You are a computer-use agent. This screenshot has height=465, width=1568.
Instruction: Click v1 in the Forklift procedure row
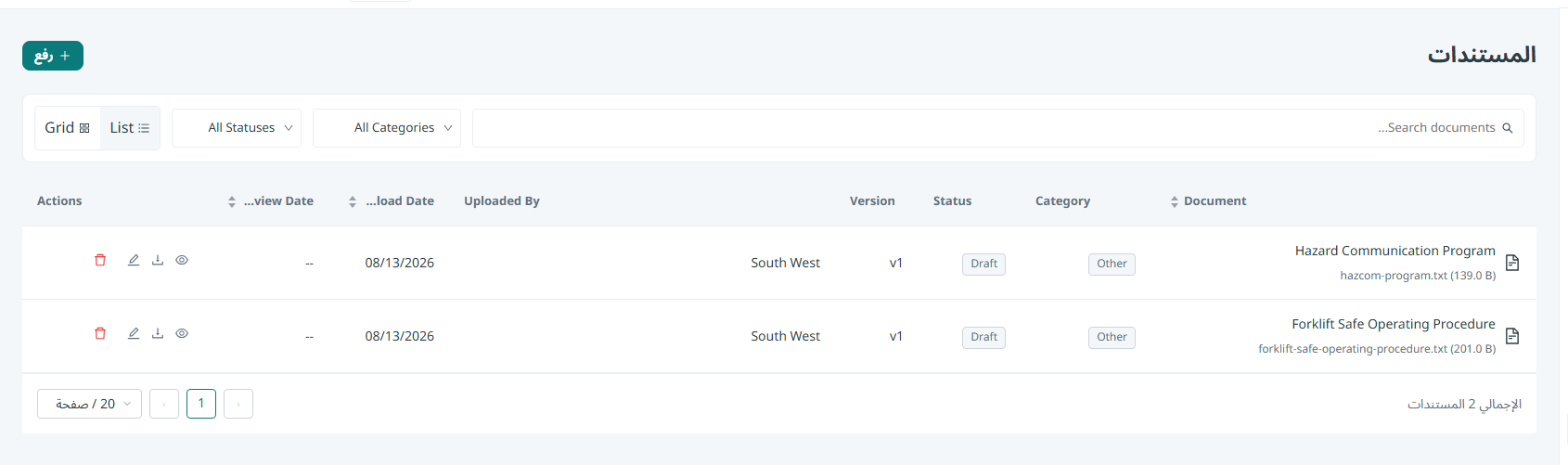896,336
